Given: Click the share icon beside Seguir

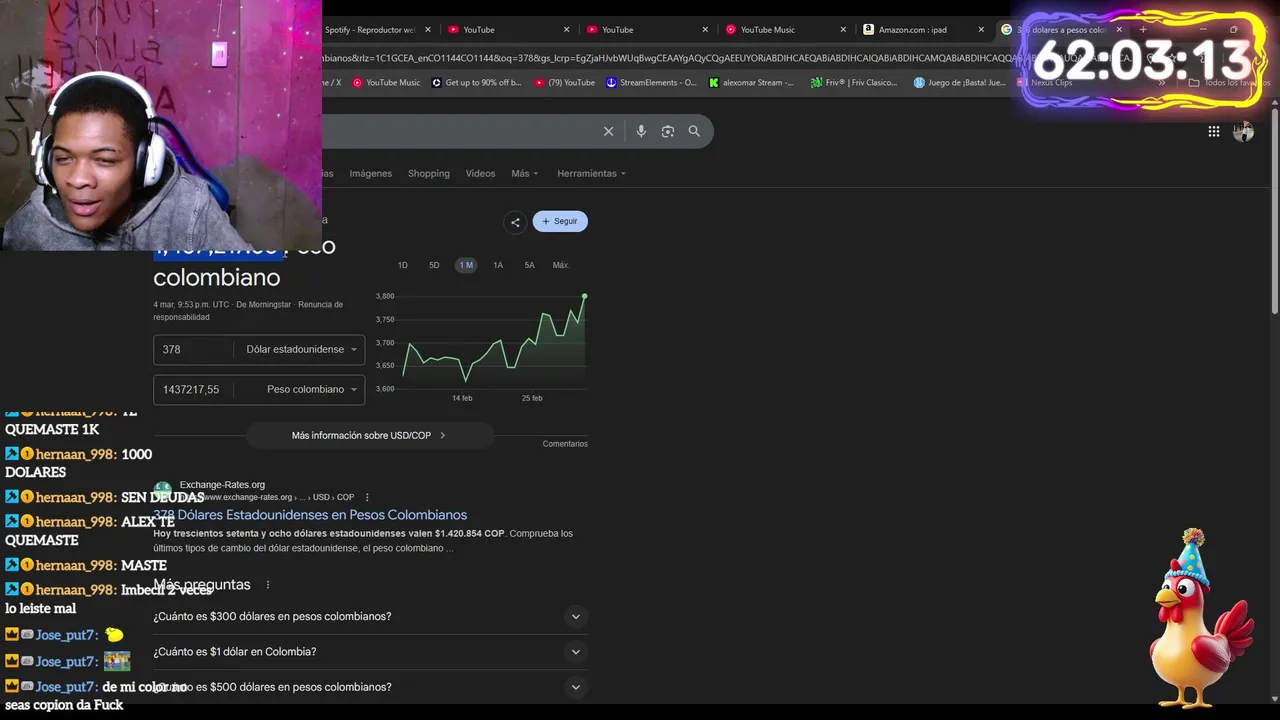Looking at the screenshot, I should (515, 221).
